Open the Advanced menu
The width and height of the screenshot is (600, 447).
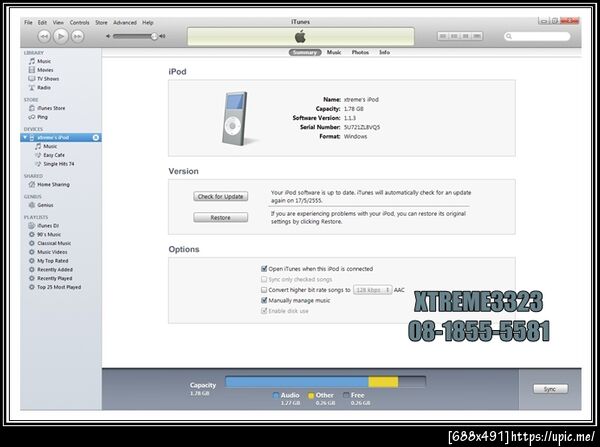(125, 23)
